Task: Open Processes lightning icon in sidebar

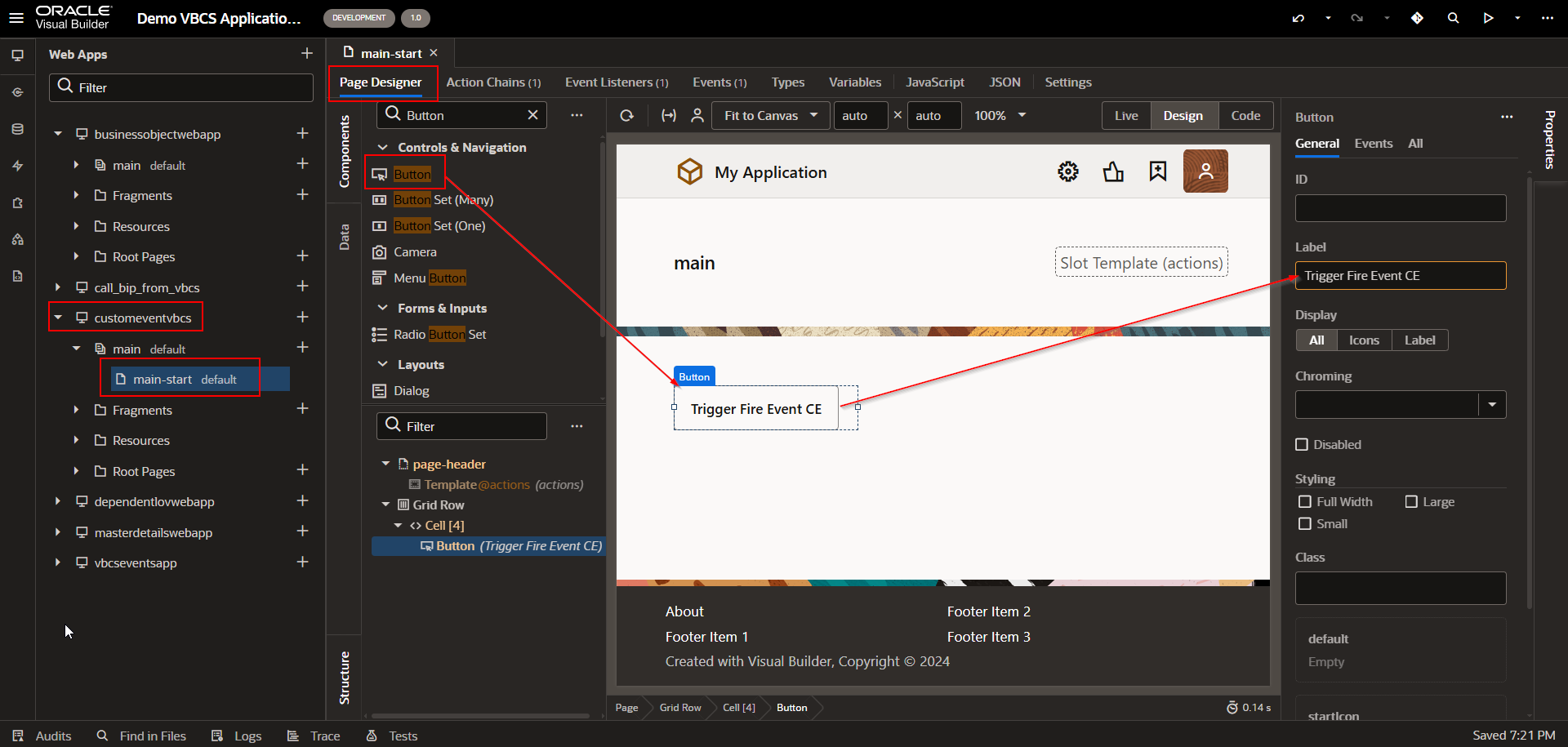Action: tap(17, 166)
